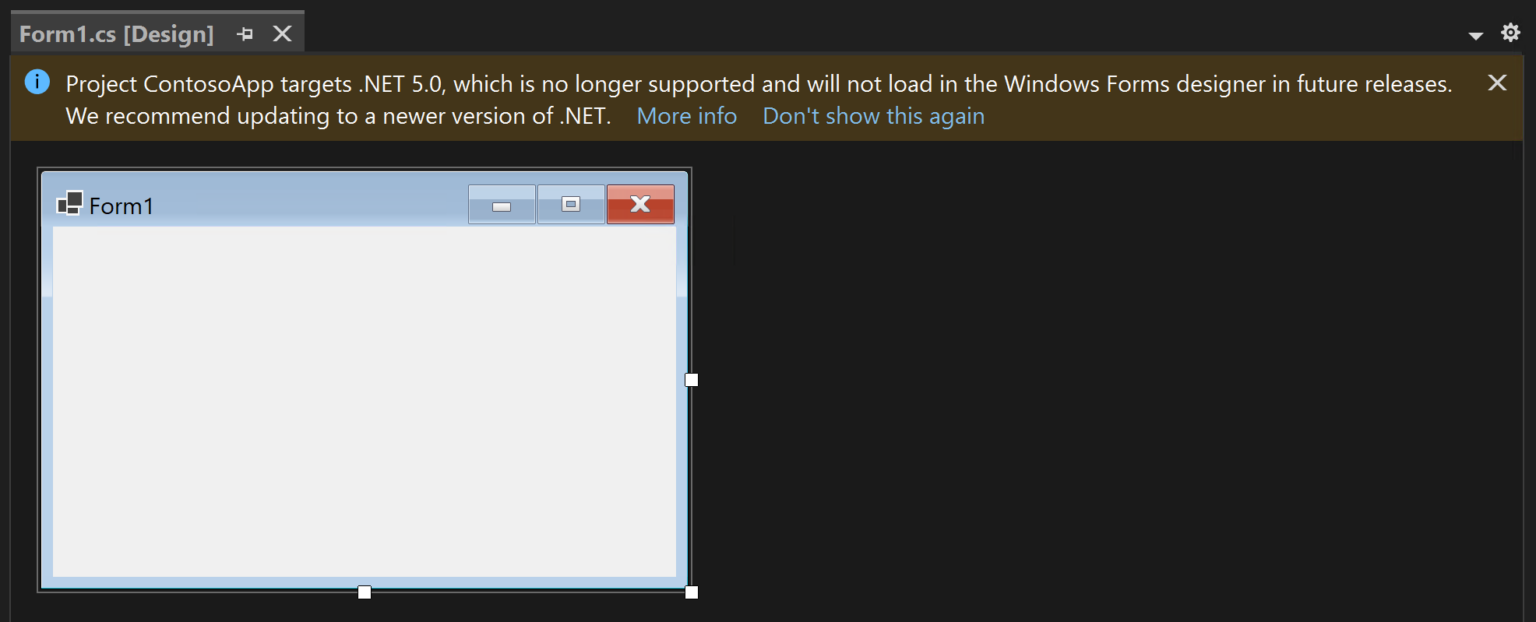Click the blue info icon in banner
The image size is (1536, 622).
coord(37,82)
